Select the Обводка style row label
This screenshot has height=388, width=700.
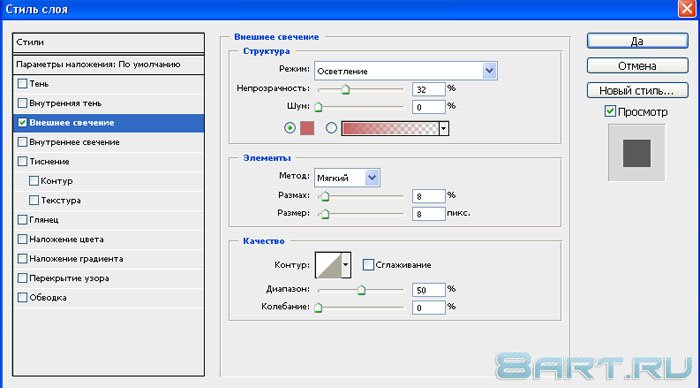[x=48, y=297]
